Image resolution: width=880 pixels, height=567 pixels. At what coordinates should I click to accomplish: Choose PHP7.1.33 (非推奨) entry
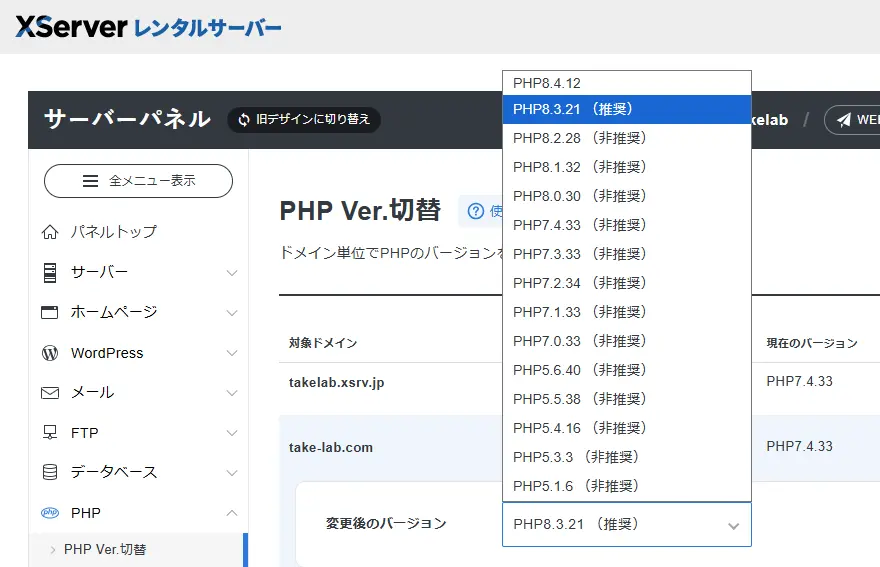pos(626,312)
